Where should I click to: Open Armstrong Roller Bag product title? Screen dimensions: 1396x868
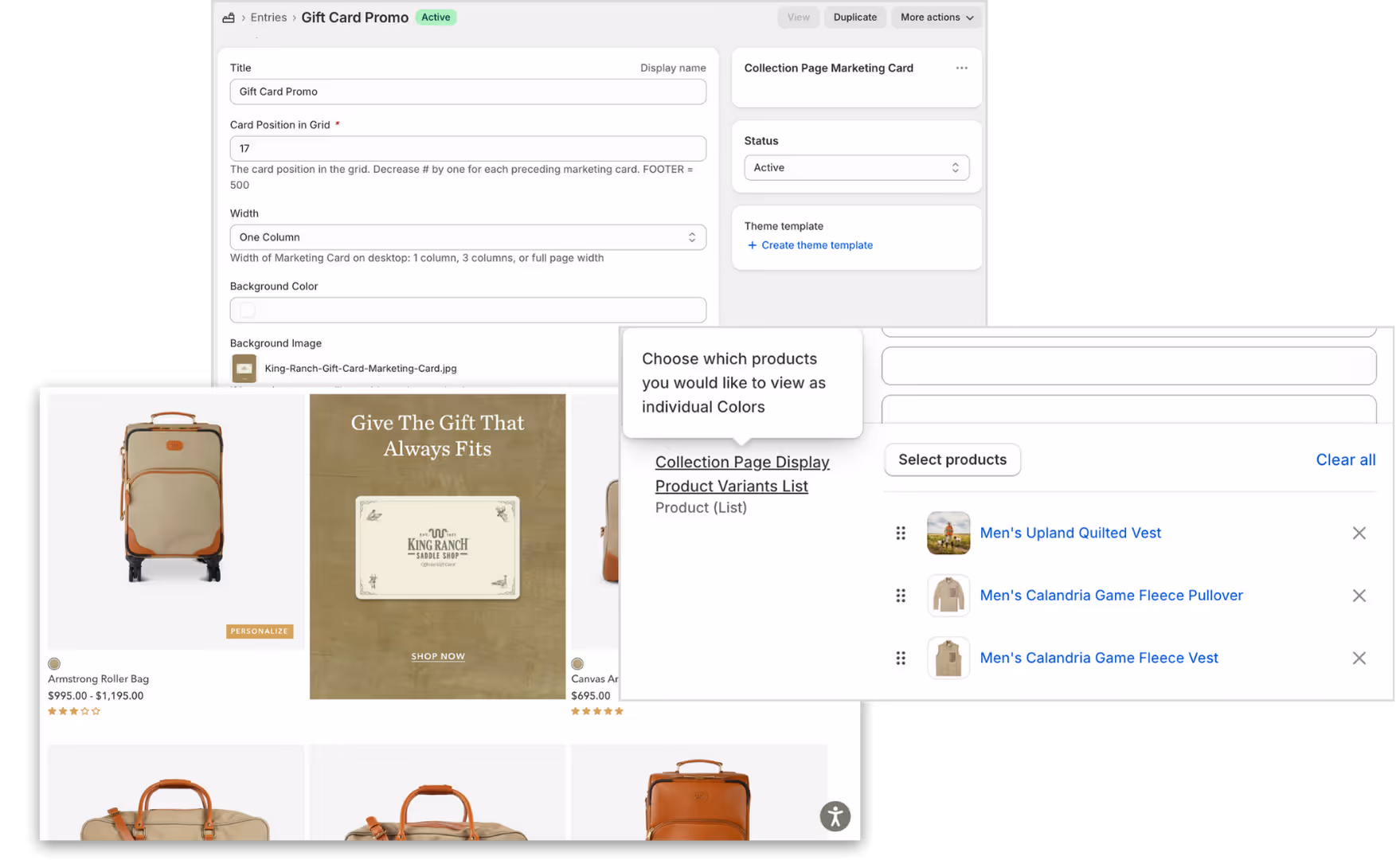[98, 679]
